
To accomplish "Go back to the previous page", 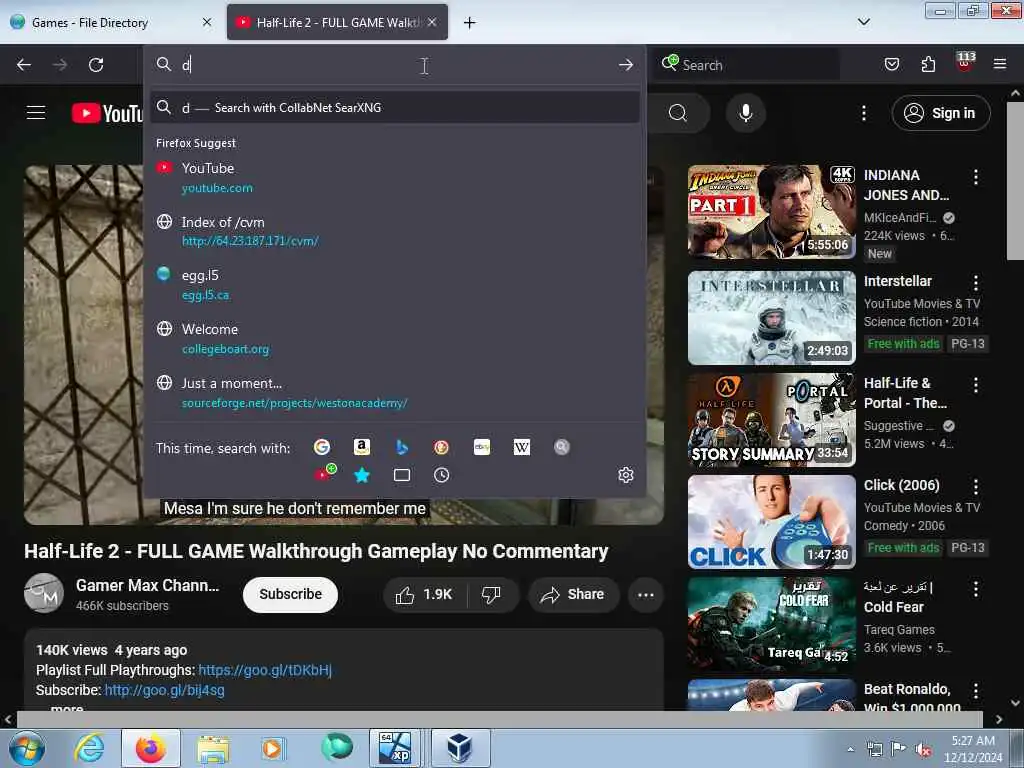I will click(x=24, y=65).
